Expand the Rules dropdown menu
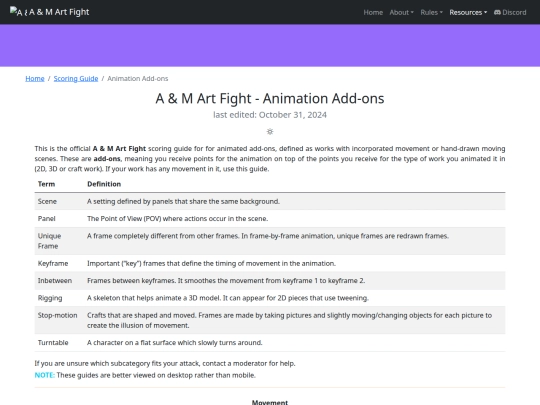540x405 pixels. tap(431, 12)
